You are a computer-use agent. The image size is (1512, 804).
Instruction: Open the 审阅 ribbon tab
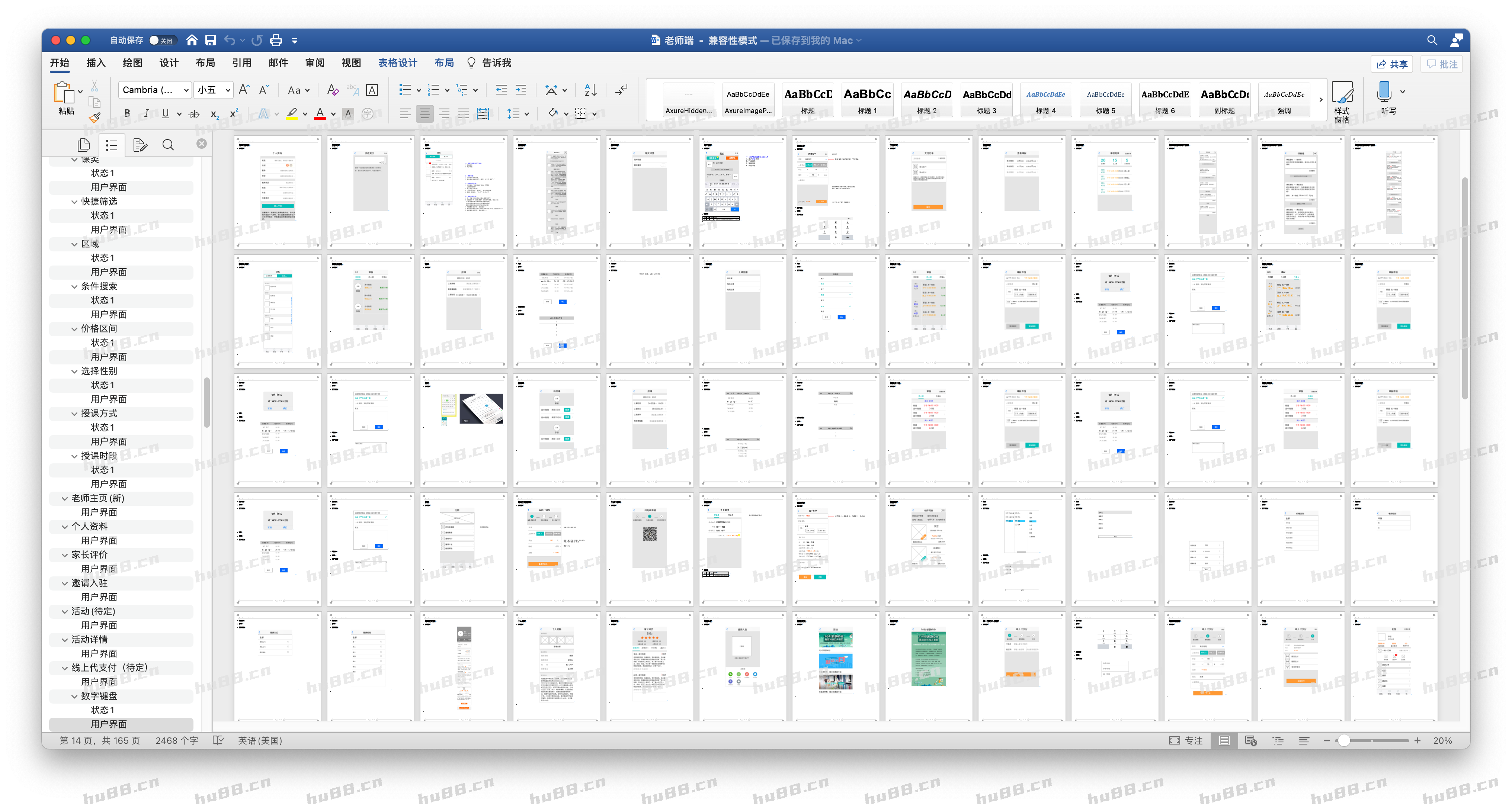tap(315, 63)
